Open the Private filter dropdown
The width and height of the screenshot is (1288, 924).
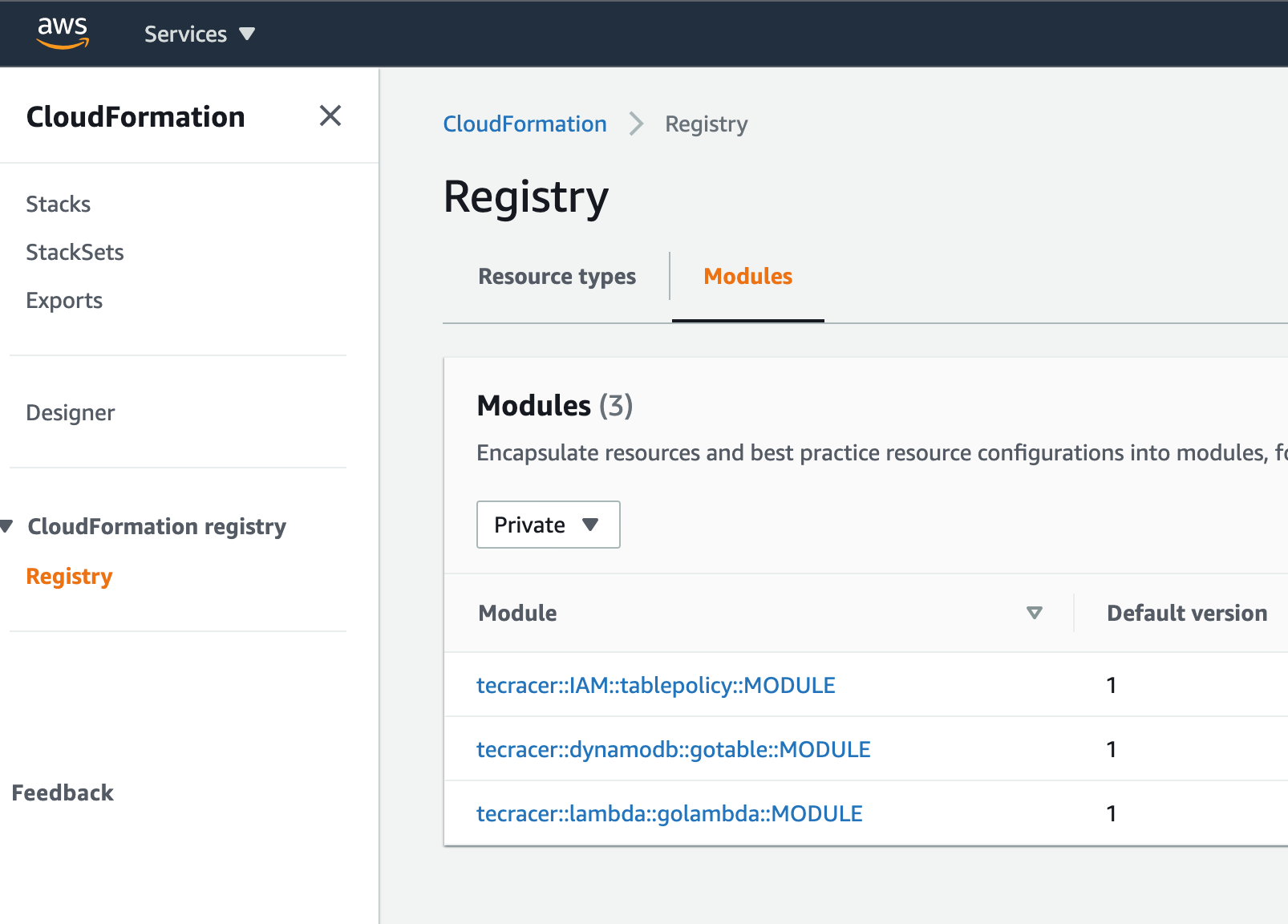coord(549,525)
